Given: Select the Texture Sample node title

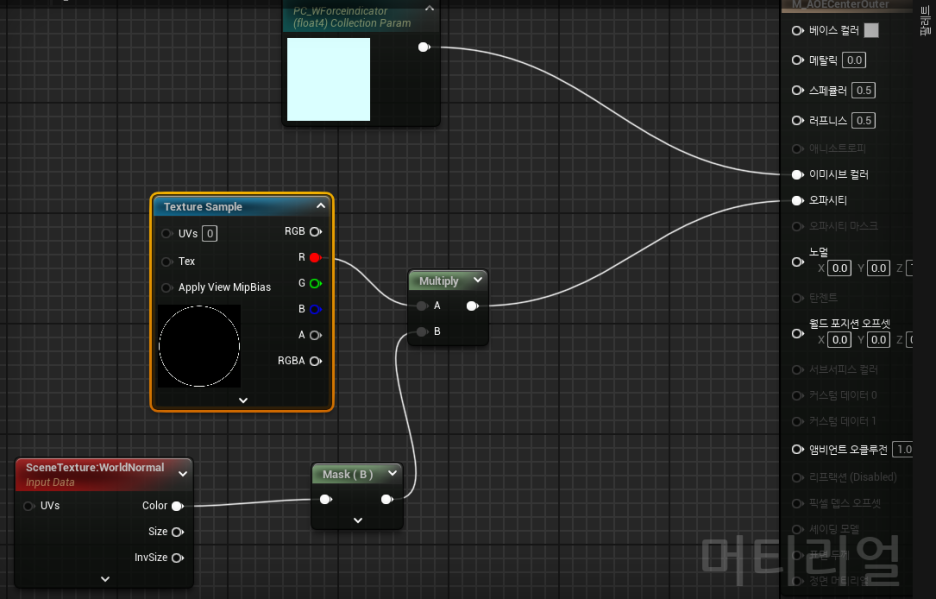Looking at the screenshot, I should tap(203, 207).
